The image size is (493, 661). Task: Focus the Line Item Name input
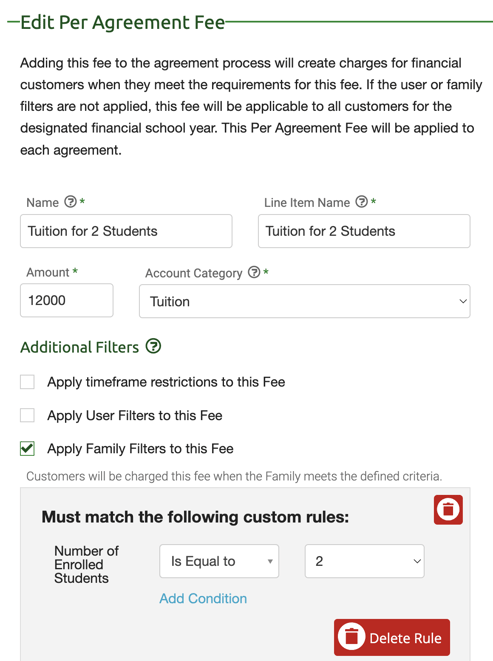pyautogui.click(x=364, y=231)
